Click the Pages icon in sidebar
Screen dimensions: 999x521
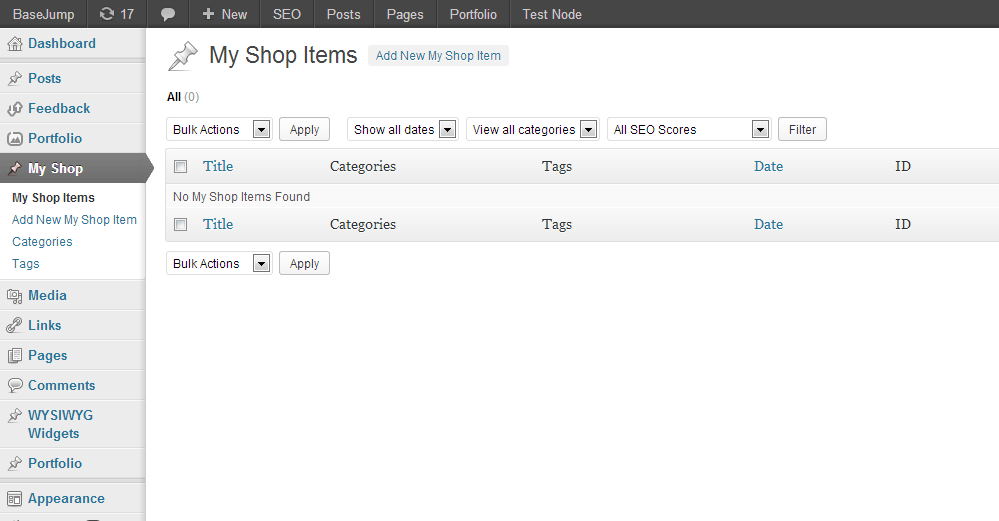point(15,355)
